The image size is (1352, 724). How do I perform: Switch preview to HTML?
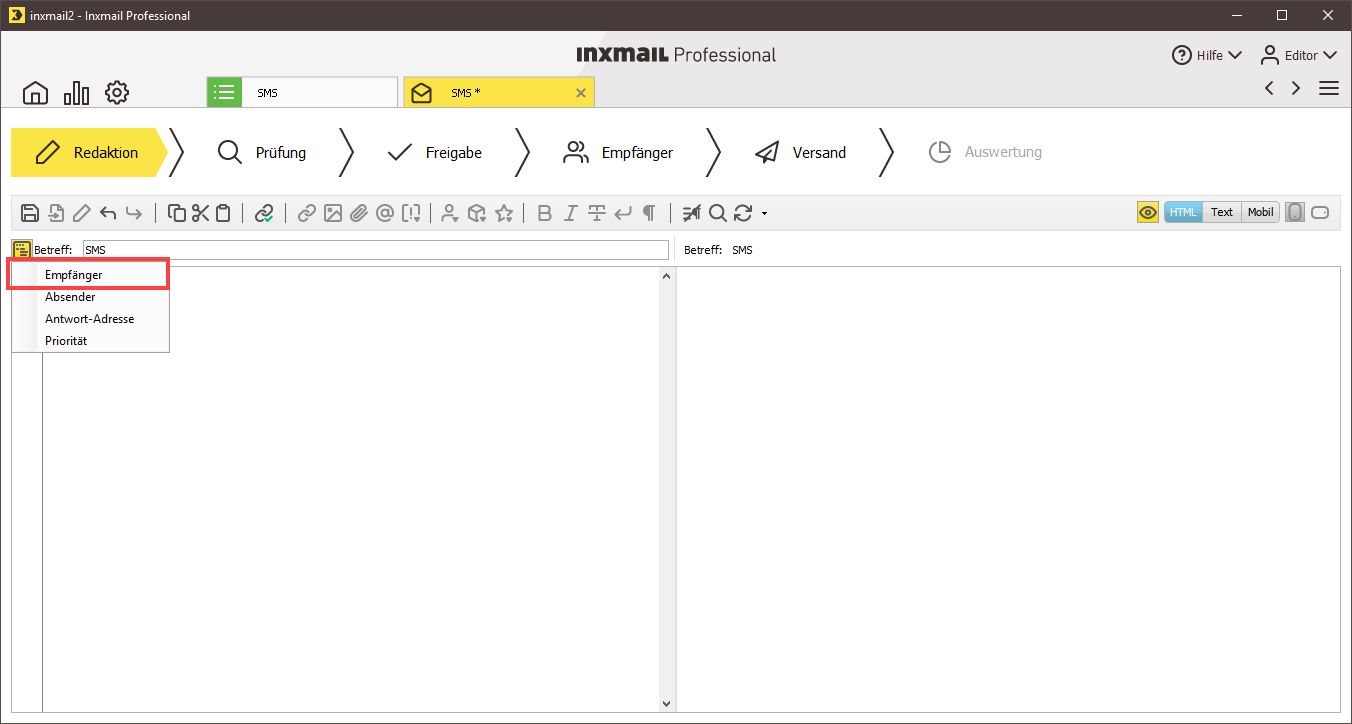pos(1183,212)
